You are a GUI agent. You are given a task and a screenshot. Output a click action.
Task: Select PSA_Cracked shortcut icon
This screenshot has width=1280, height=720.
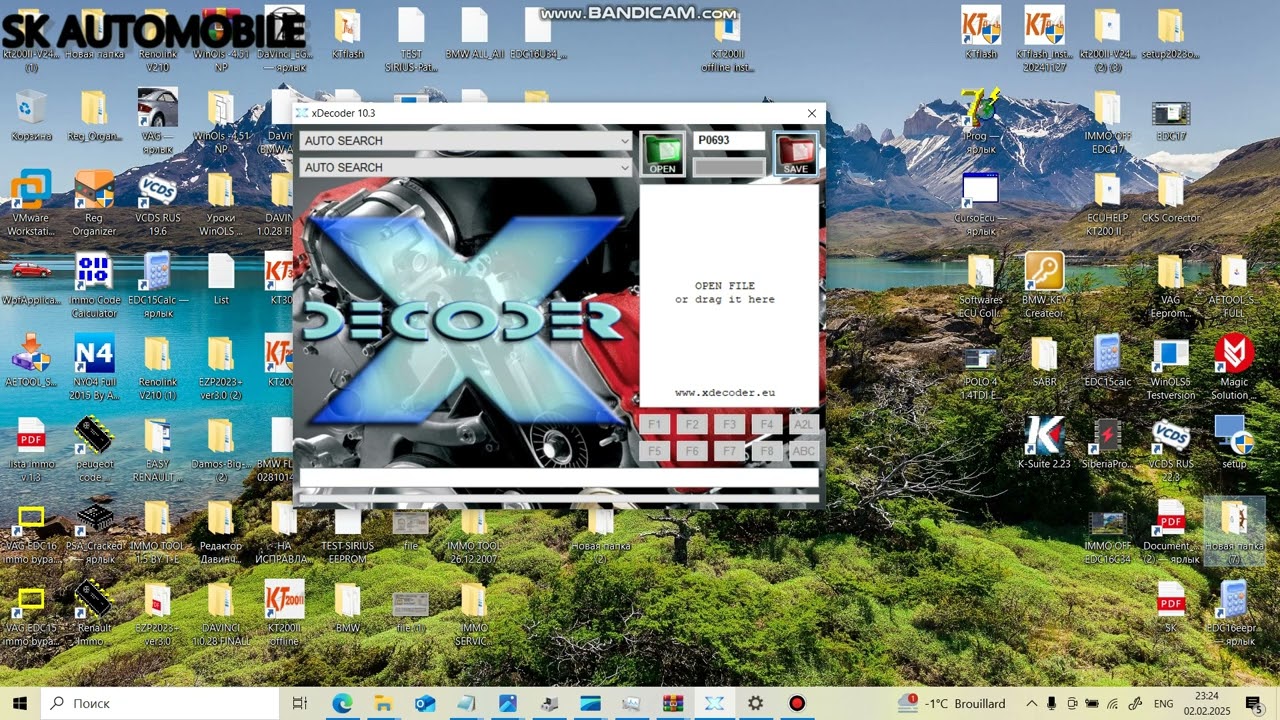click(x=94, y=532)
